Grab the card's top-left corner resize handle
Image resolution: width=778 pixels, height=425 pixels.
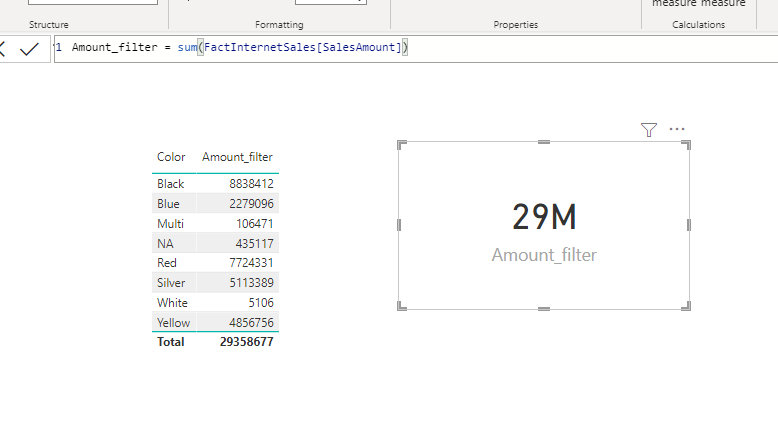point(402,145)
